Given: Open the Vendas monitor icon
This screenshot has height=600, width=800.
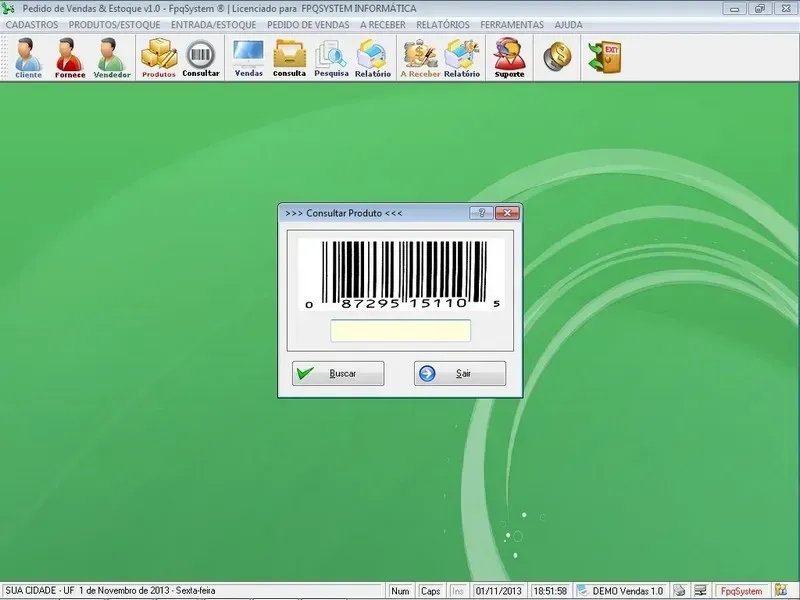Looking at the screenshot, I should [x=248, y=58].
